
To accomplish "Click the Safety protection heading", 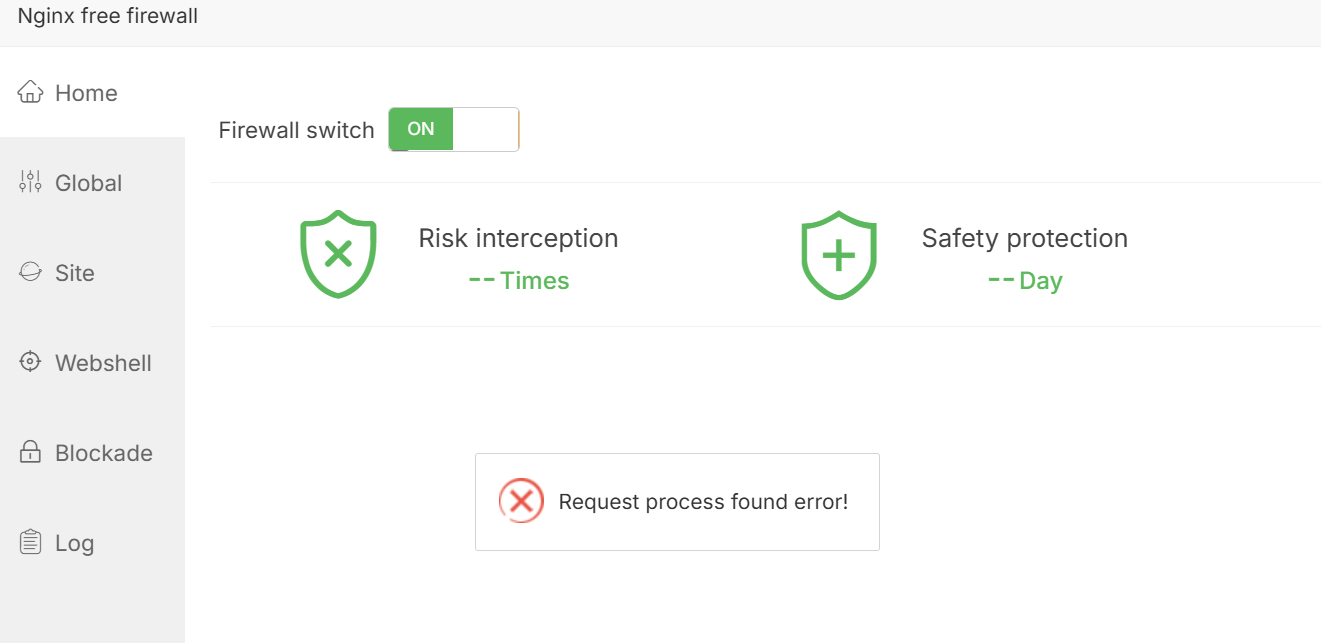I will [1024, 238].
